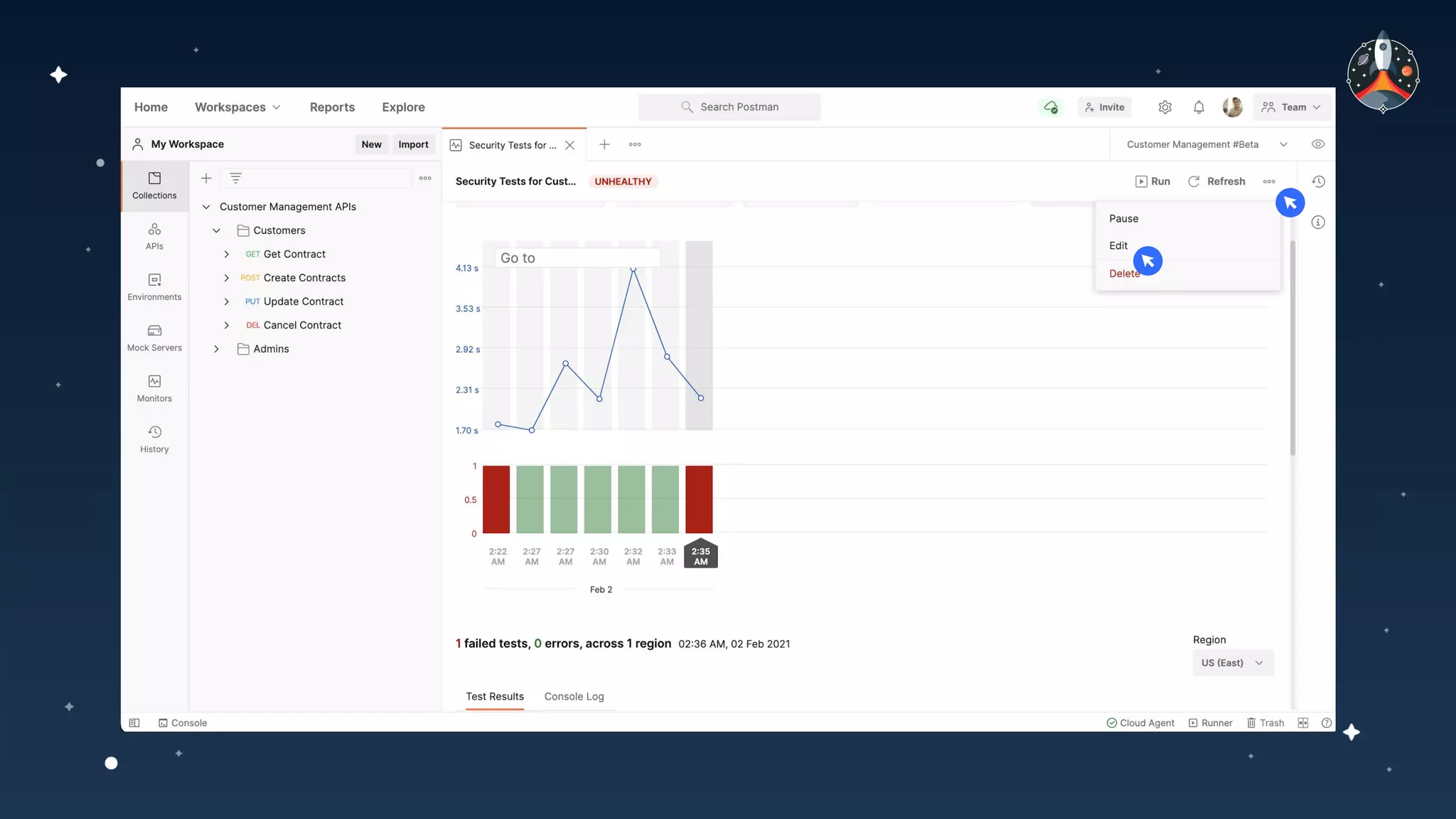Switch to the Console Log tab
This screenshot has width=1456, height=819.
574,697
